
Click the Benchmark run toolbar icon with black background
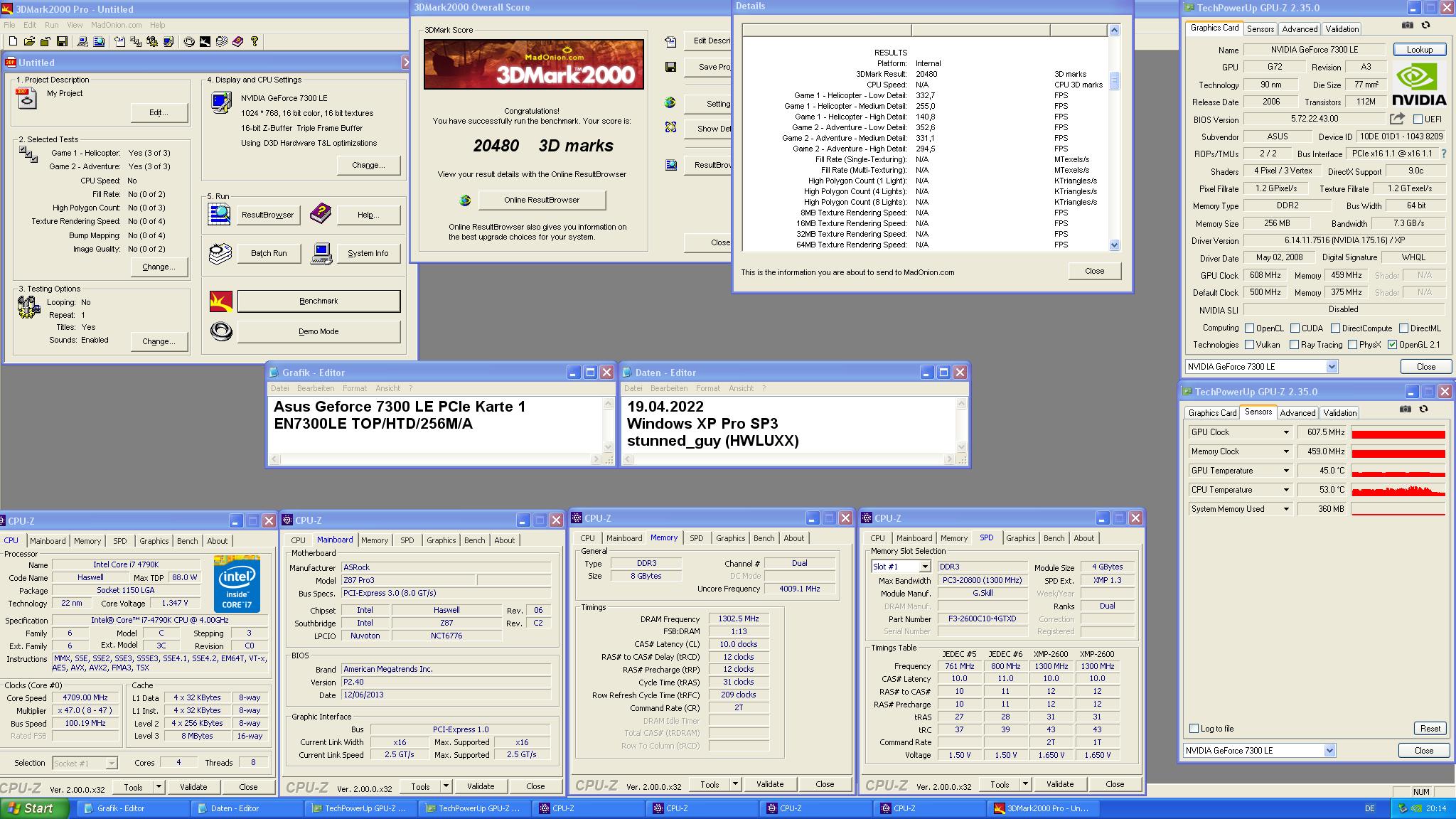coord(205,42)
